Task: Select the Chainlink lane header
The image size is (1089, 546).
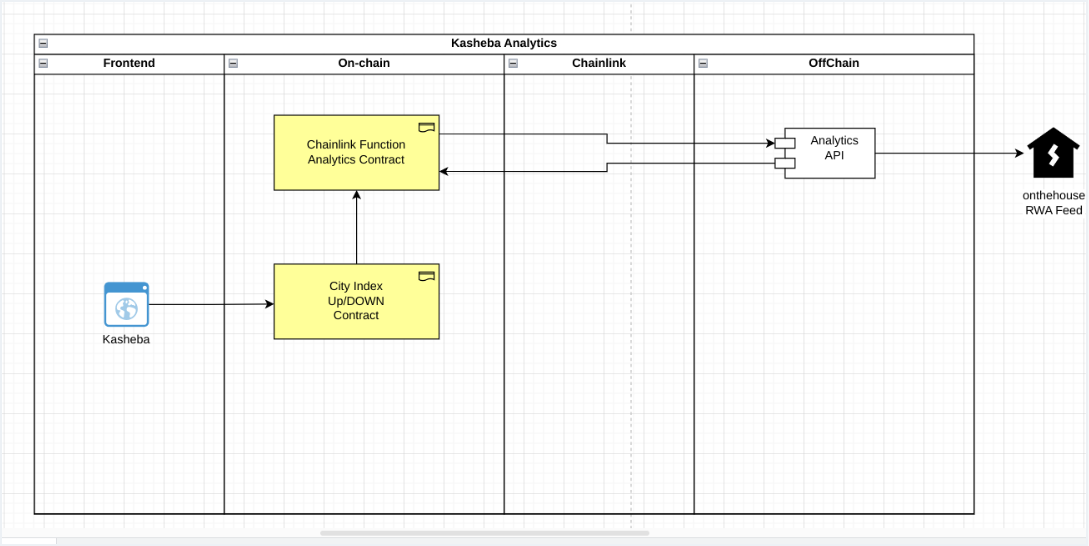Action: (x=599, y=64)
